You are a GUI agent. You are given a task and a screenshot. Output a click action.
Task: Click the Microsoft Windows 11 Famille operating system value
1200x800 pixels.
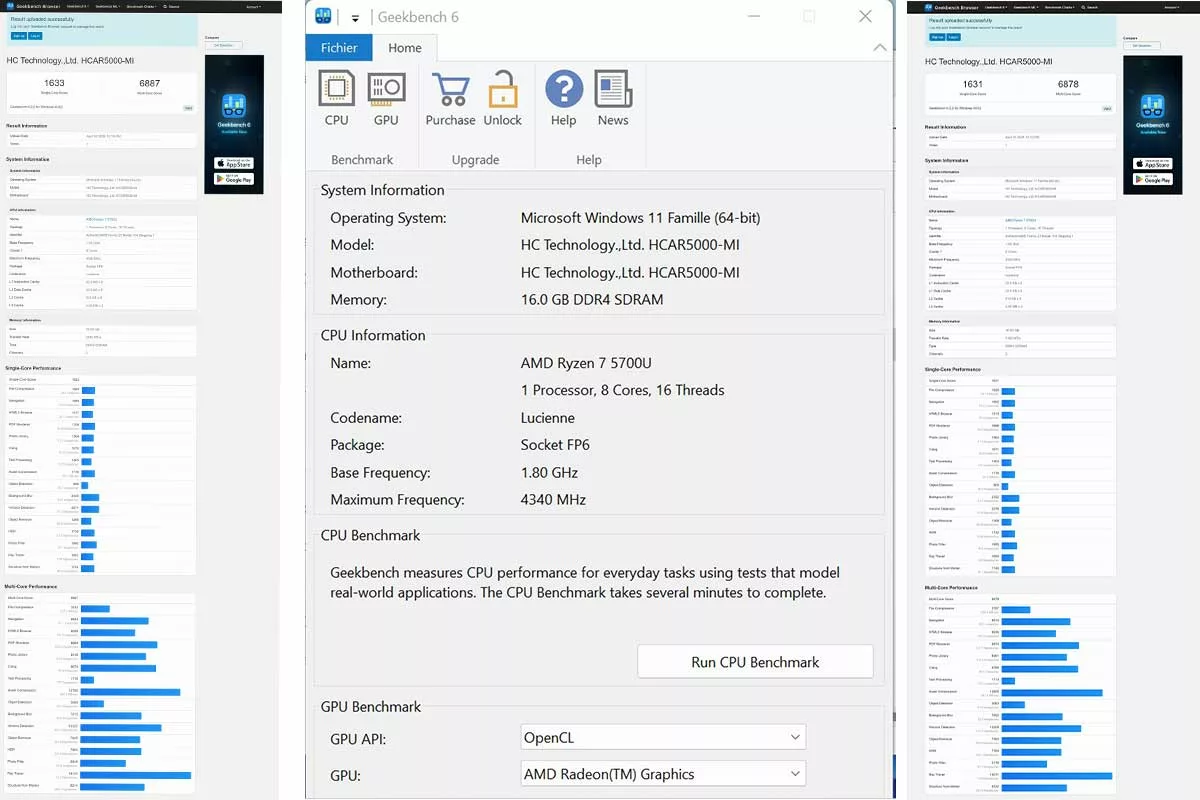[x=641, y=217]
